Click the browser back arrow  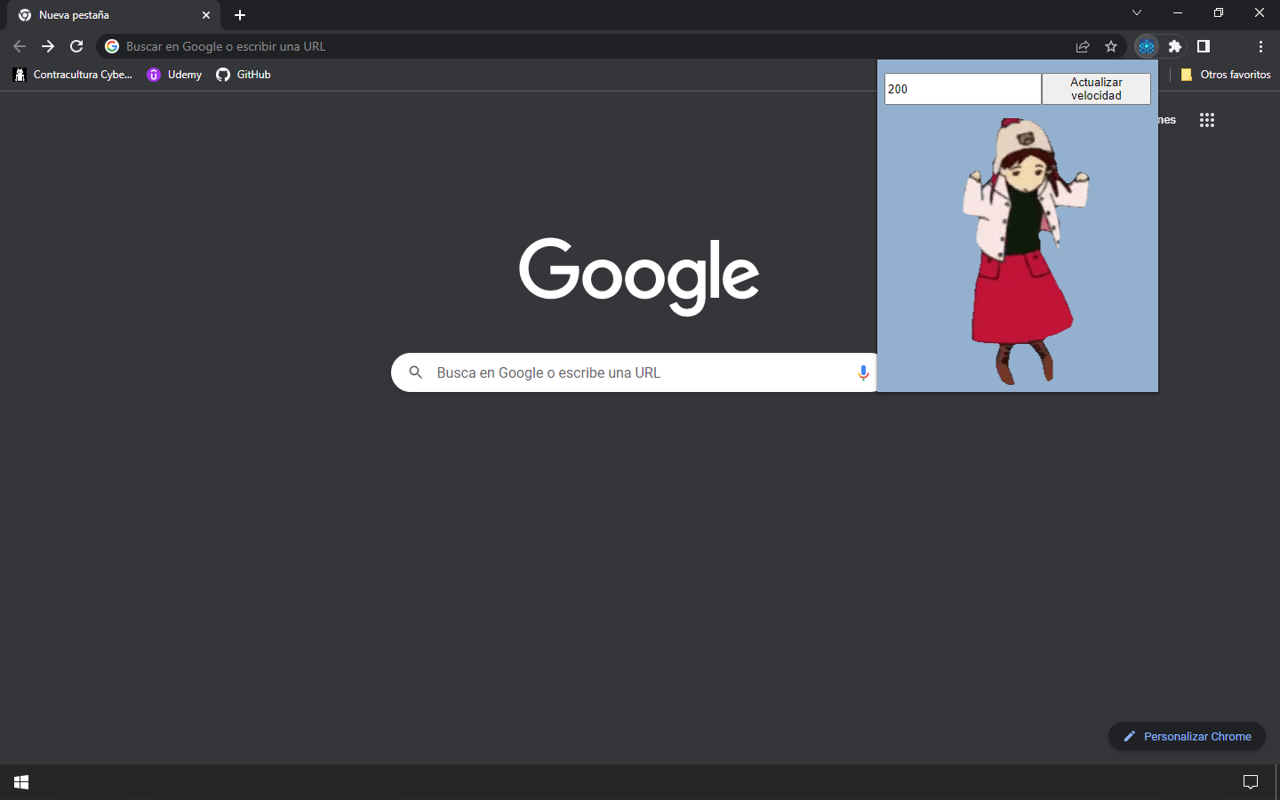point(19,46)
